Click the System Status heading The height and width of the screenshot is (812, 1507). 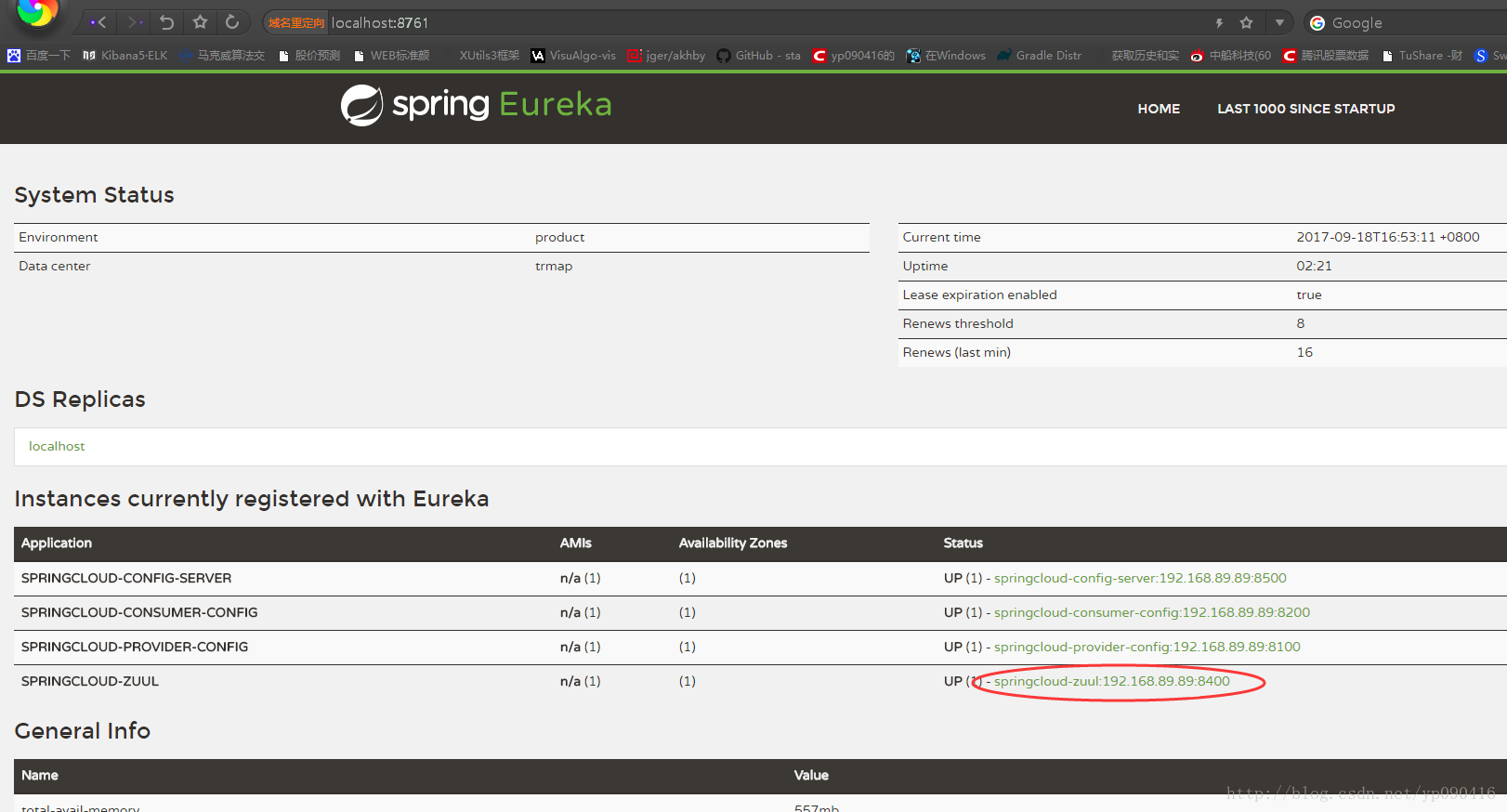[95, 195]
